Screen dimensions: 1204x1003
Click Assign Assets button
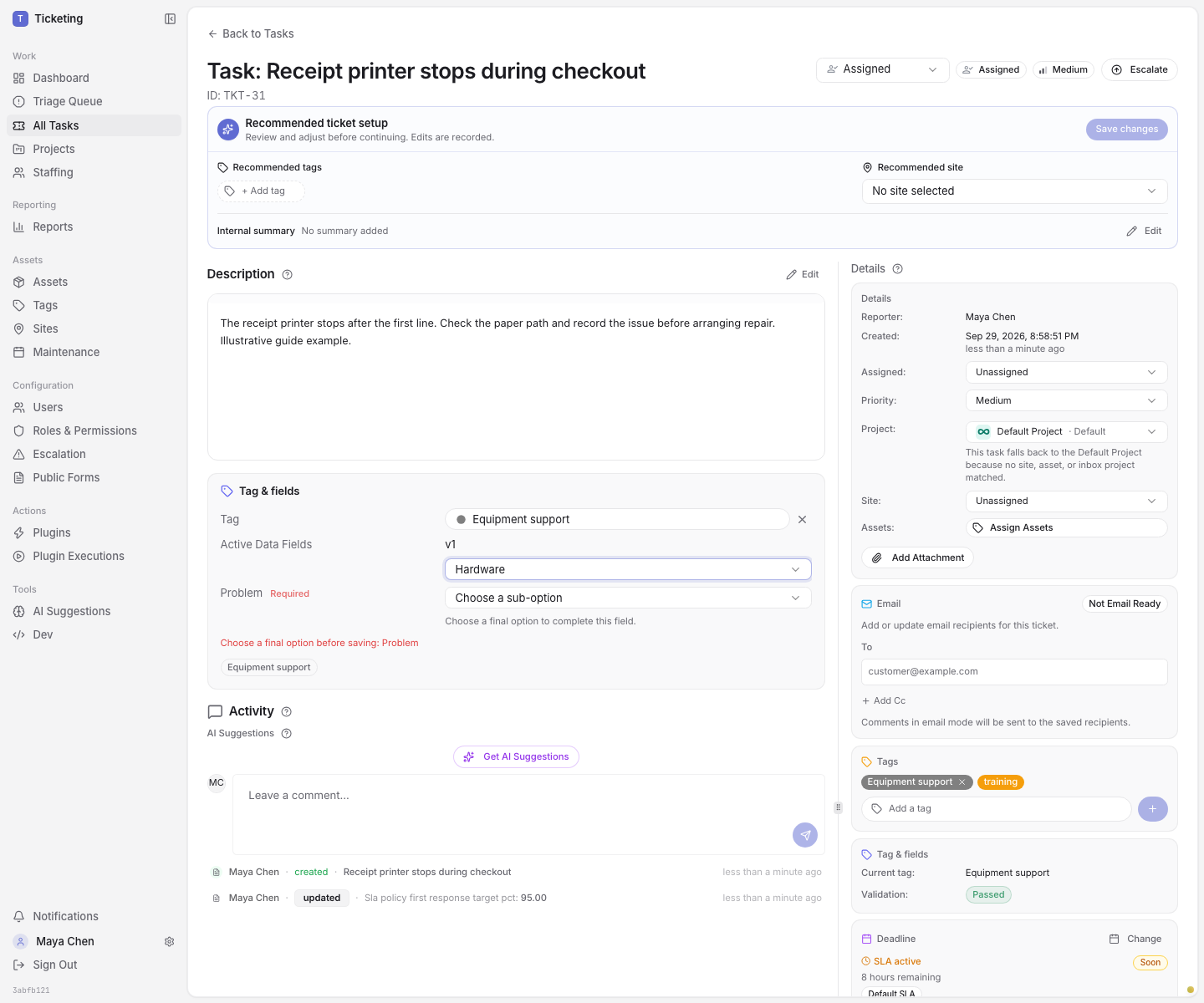coord(1066,527)
